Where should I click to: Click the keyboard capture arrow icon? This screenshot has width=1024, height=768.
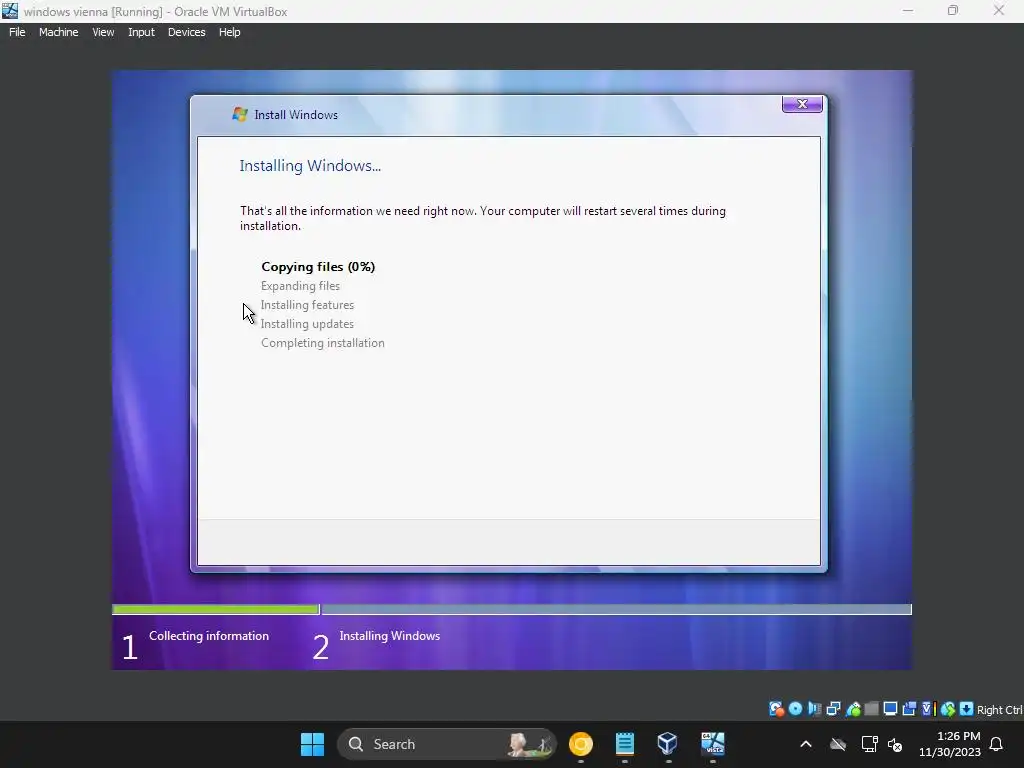pos(967,709)
